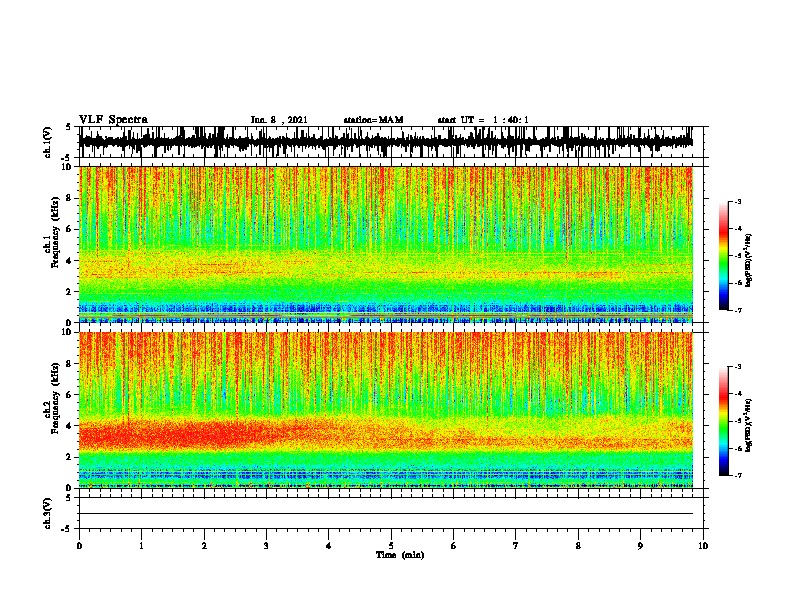Click the ch.2 colorbar log(PSD) unit label
The width and height of the screenshot is (792, 612).
748,425
